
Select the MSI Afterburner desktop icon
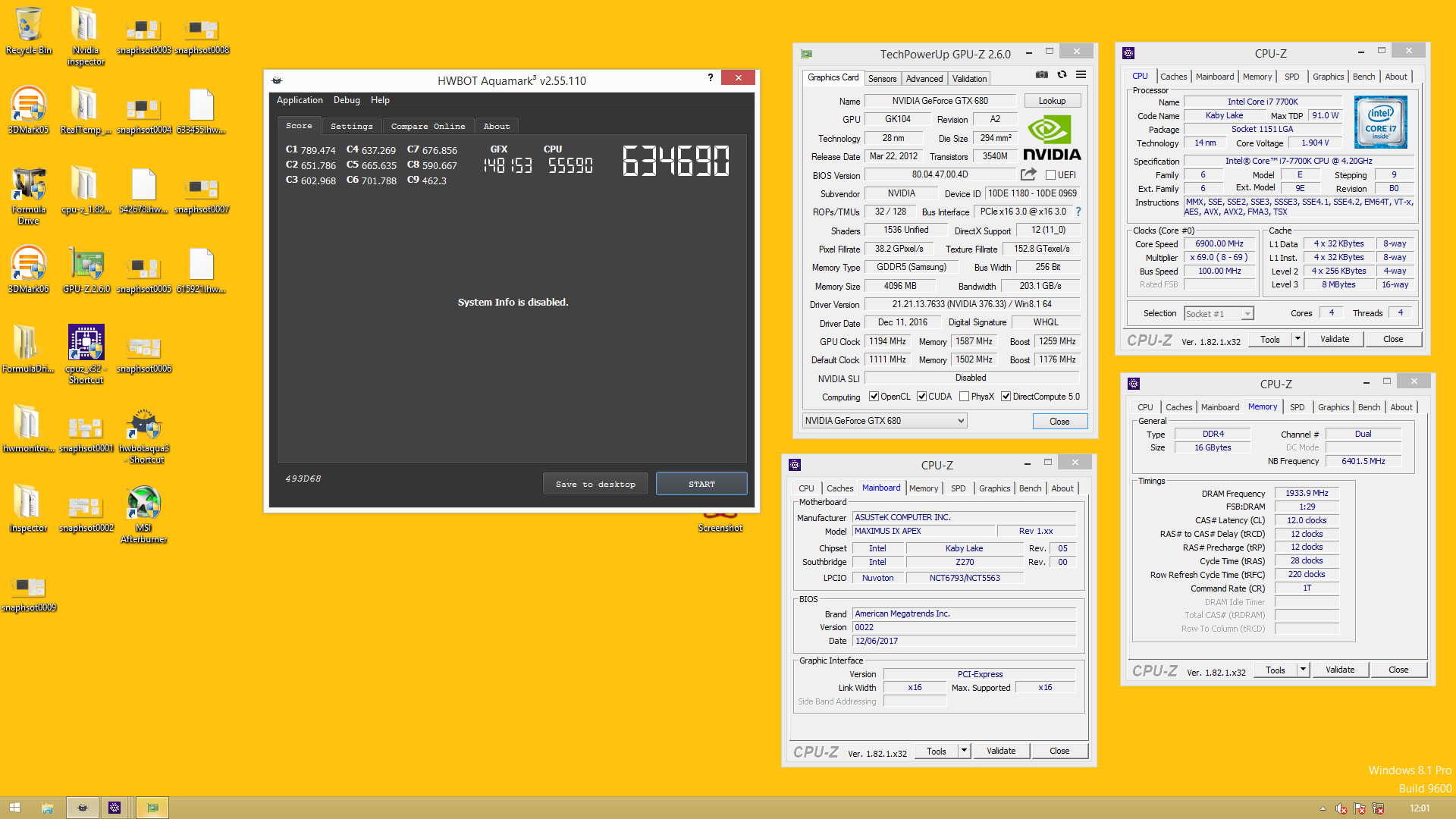(x=144, y=514)
